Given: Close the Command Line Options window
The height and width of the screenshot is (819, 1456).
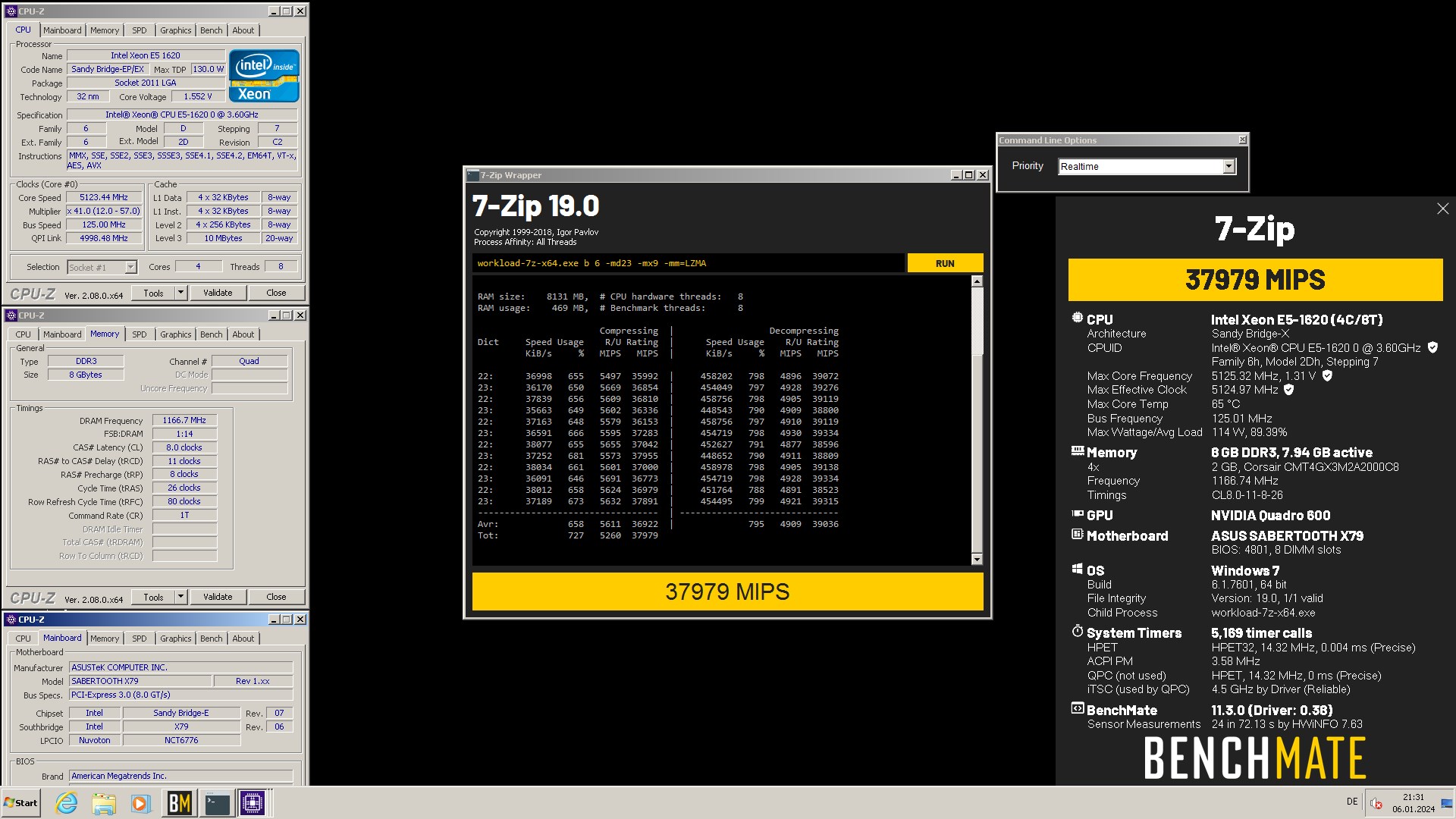Looking at the screenshot, I should pos(1242,140).
